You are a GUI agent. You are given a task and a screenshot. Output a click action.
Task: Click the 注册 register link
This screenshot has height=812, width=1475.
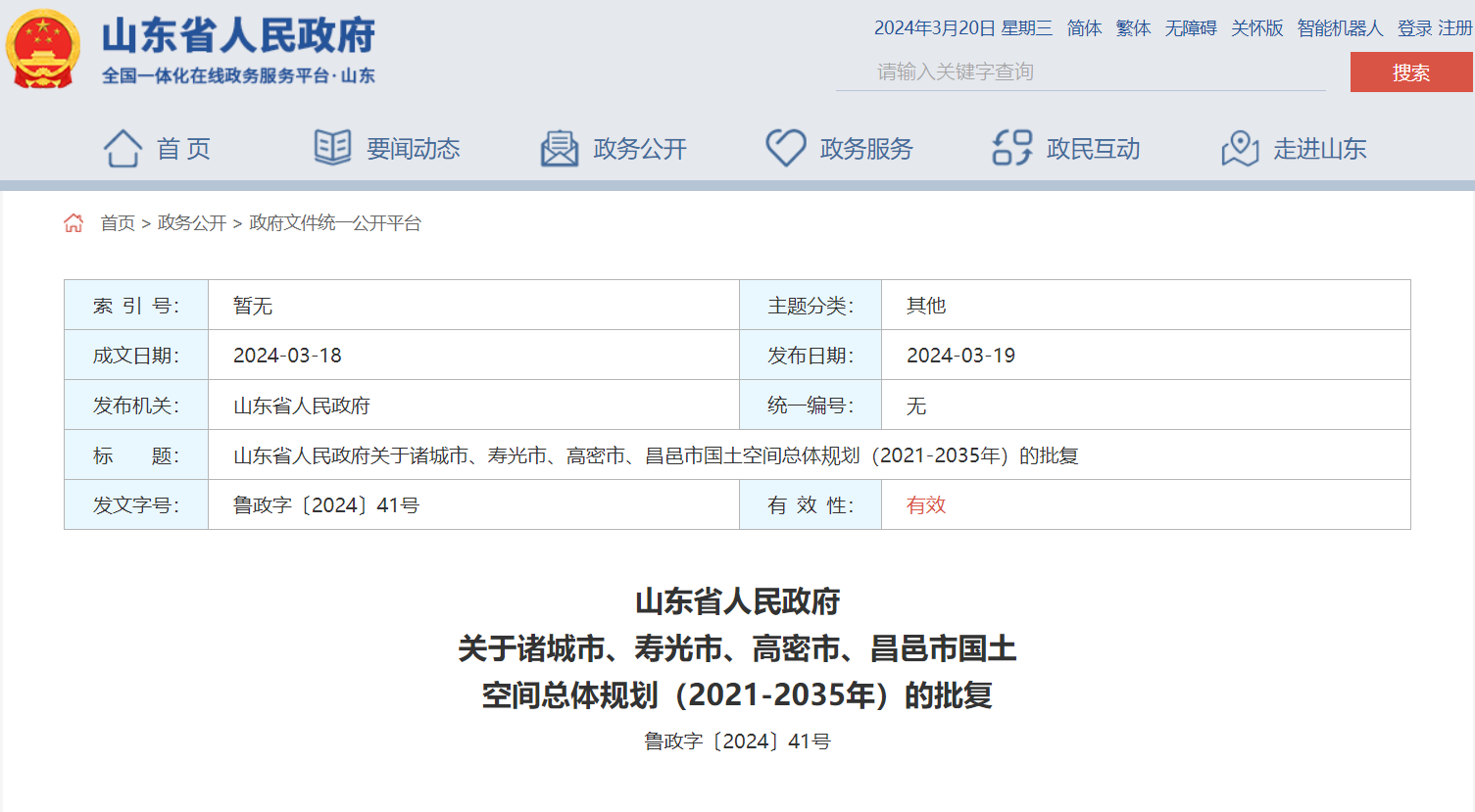tap(1455, 28)
